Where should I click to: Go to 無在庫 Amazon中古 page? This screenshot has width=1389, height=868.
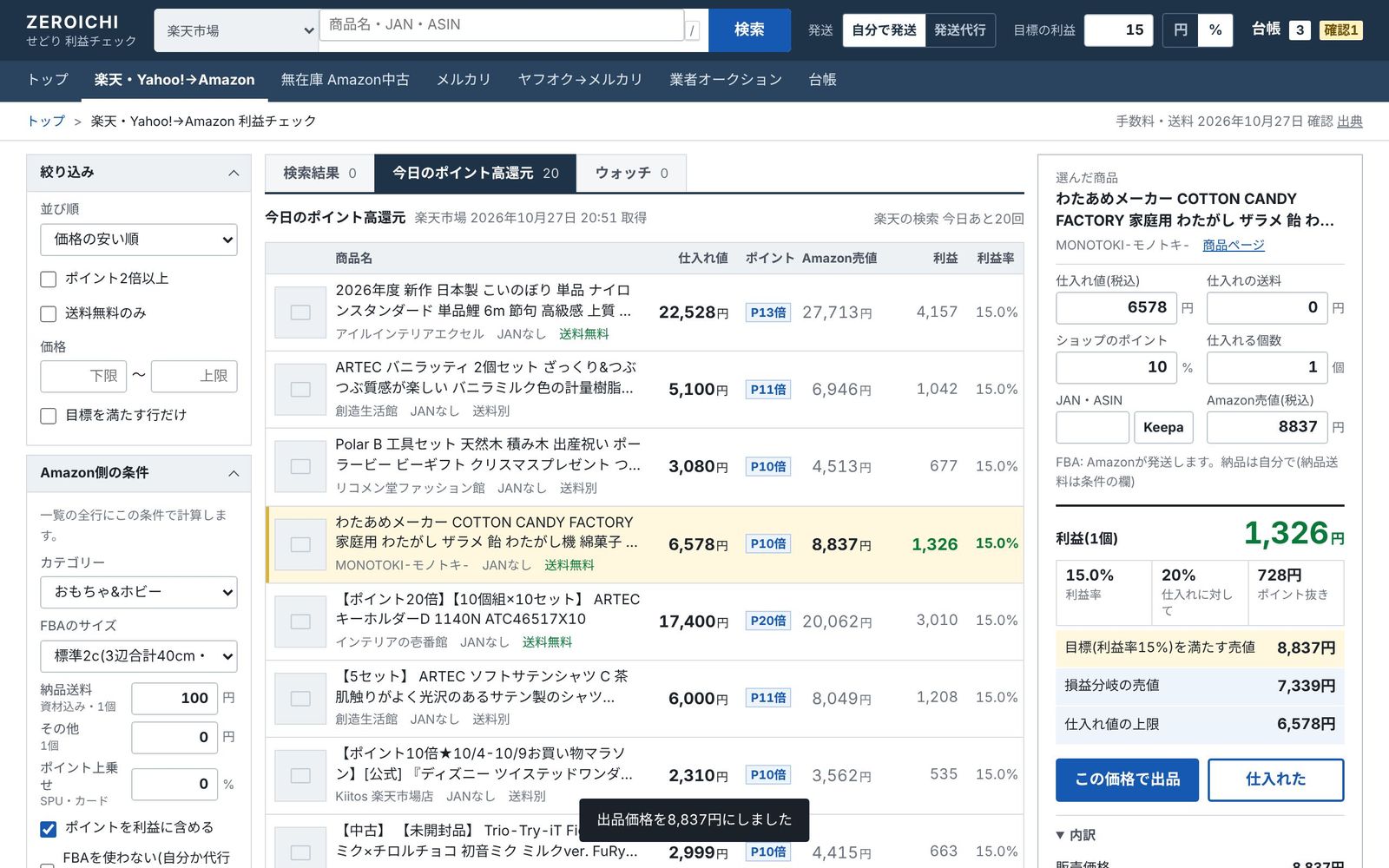[x=346, y=80]
